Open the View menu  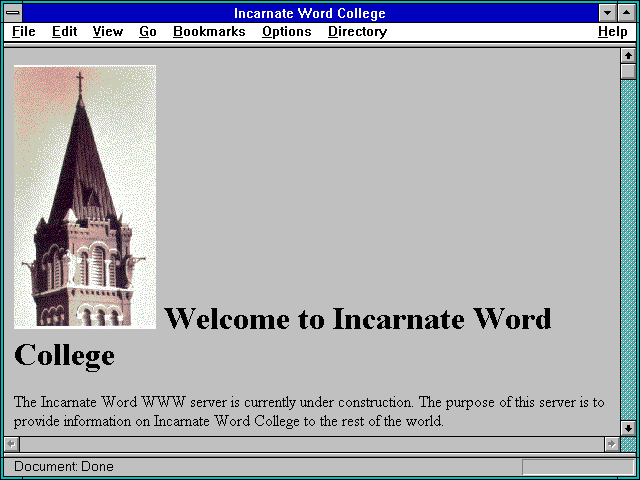(x=107, y=32)
